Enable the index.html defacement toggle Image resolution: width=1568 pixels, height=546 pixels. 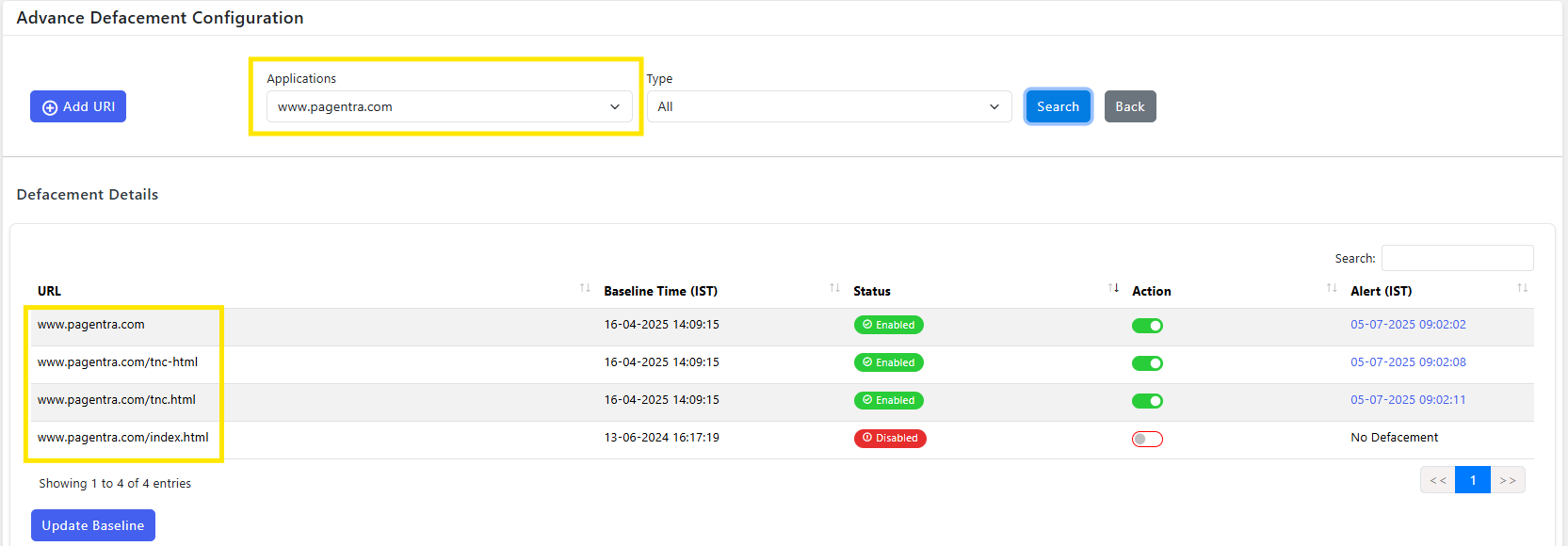(x=1147, y=439)
